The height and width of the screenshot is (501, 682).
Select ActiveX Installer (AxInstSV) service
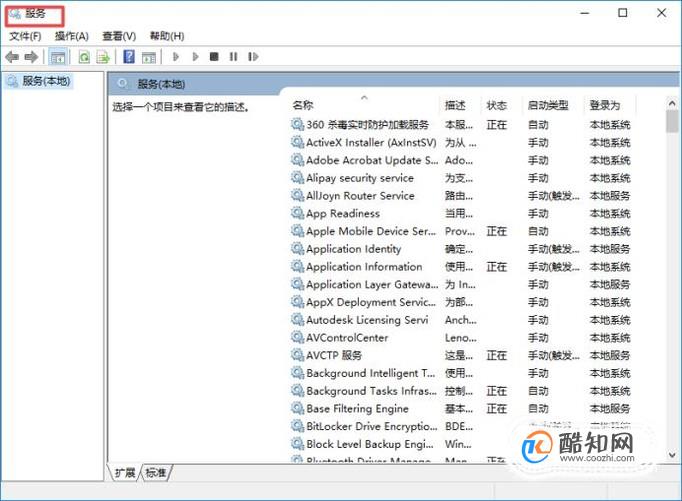[x=461, y=143]
